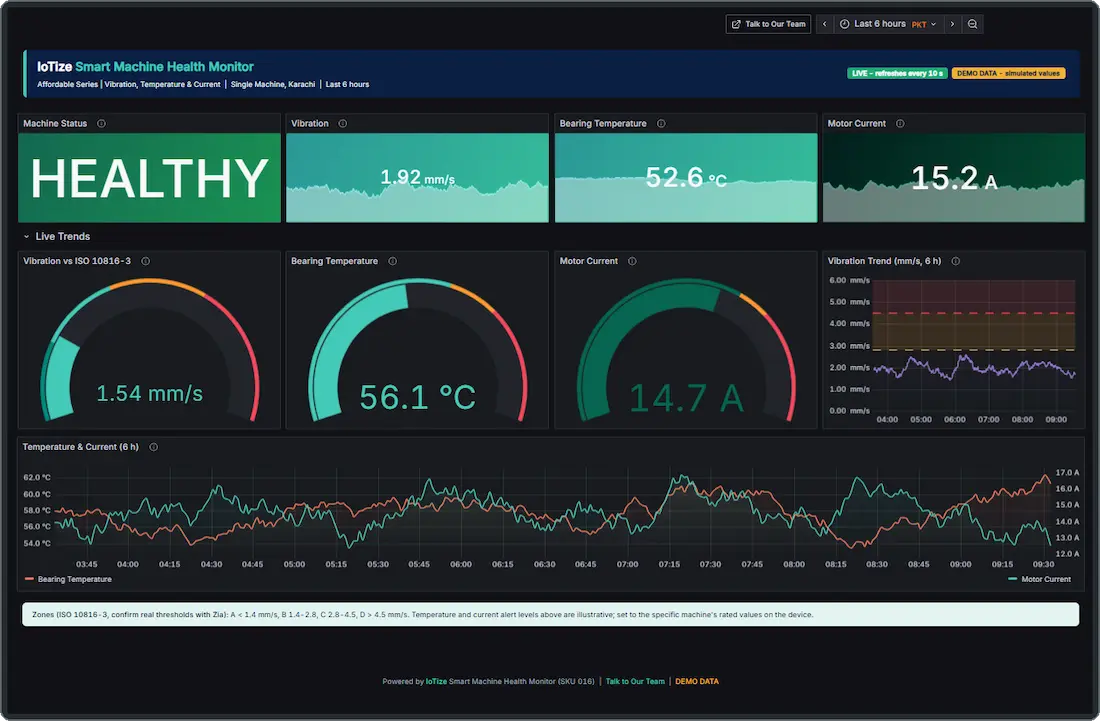The width and height of the screenshot is (1100, 721).
Task: Click the 56.1 °C gauge reading
Action: click(417, 397)
